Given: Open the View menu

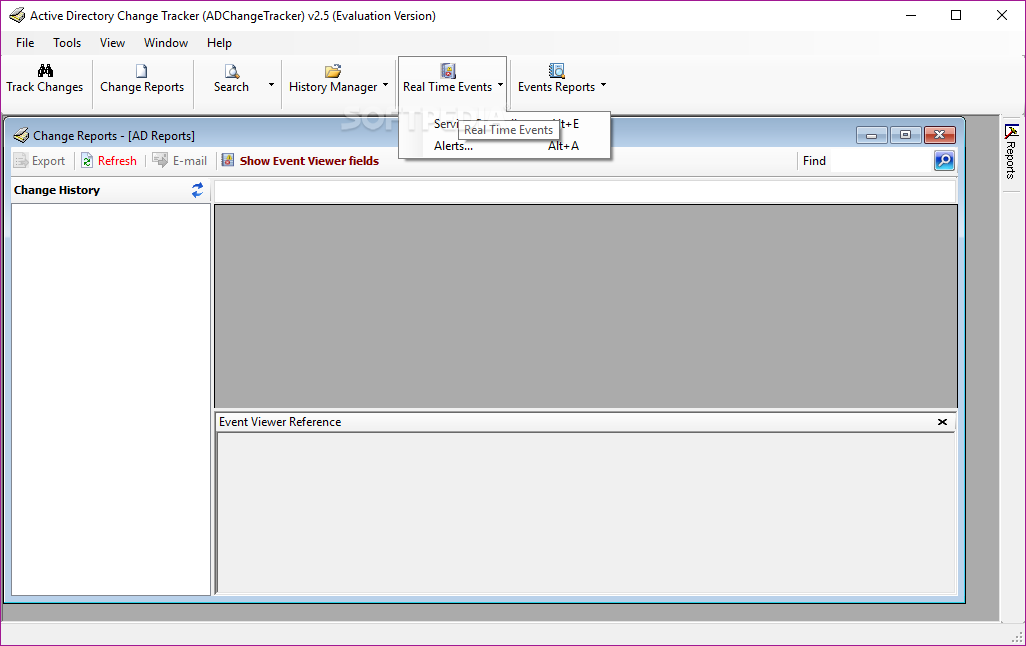Looking at the screenshot, I should [112, 43].
